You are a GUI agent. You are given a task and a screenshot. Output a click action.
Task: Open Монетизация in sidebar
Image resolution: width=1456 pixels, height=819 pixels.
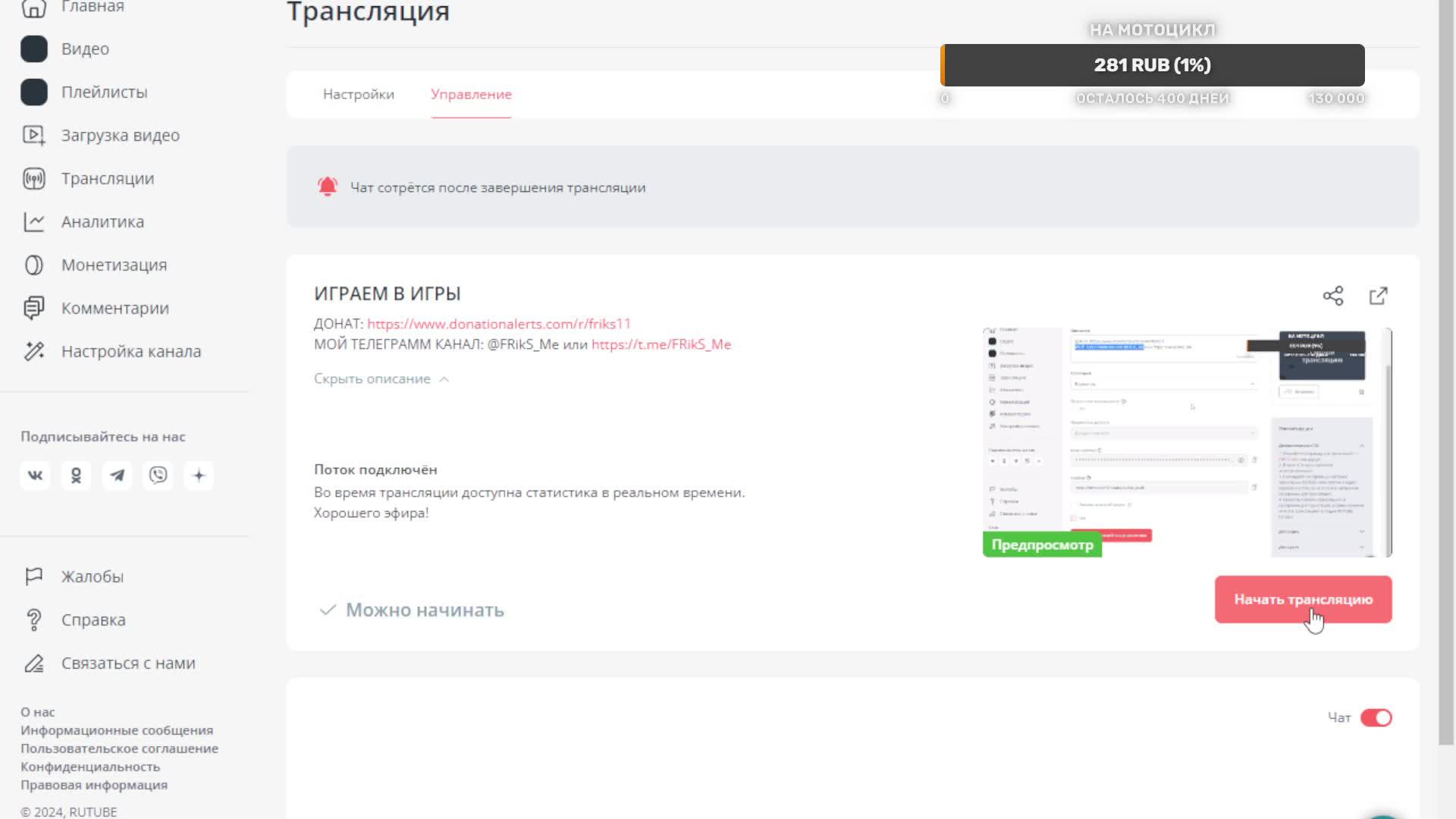[x=114, y=265]
